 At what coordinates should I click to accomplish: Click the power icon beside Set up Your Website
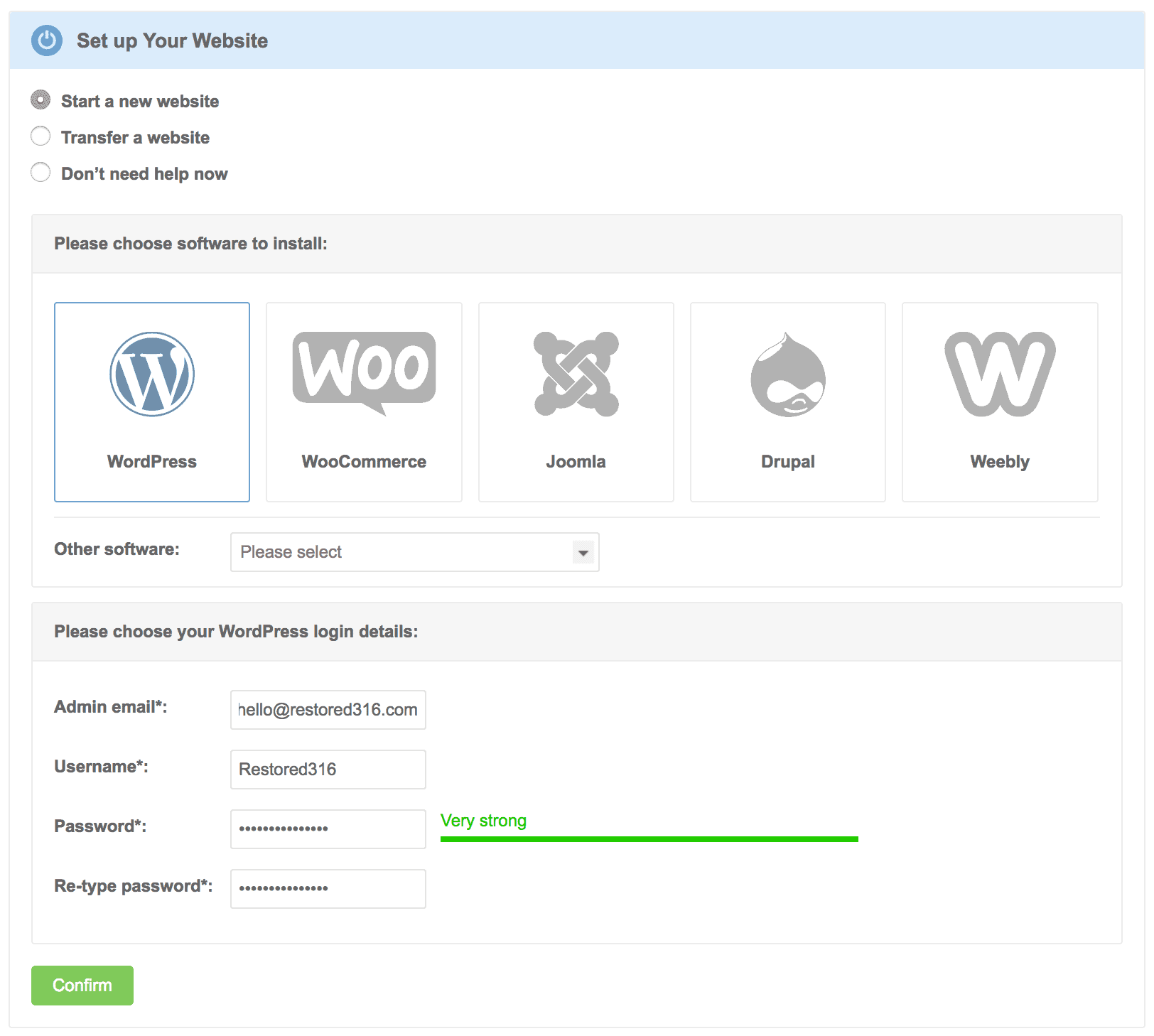tap(47, 41)
